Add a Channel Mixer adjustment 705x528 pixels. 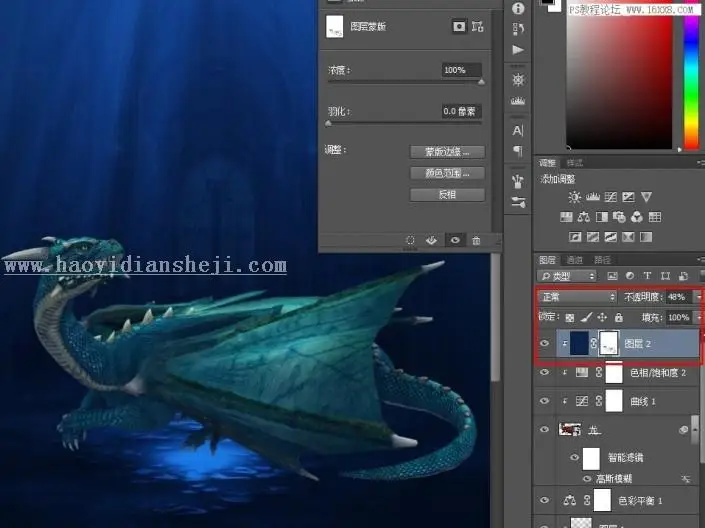coord(637,217)
